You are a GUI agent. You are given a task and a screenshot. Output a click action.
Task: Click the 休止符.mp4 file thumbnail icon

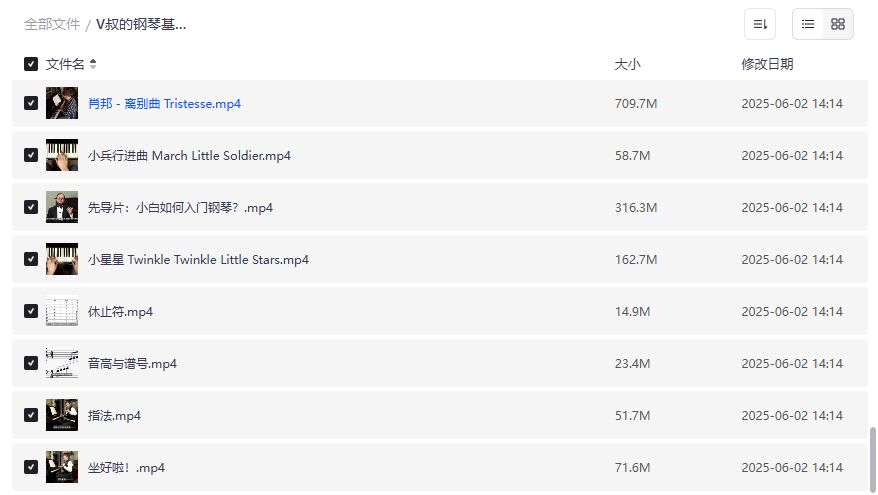(62, 312)
